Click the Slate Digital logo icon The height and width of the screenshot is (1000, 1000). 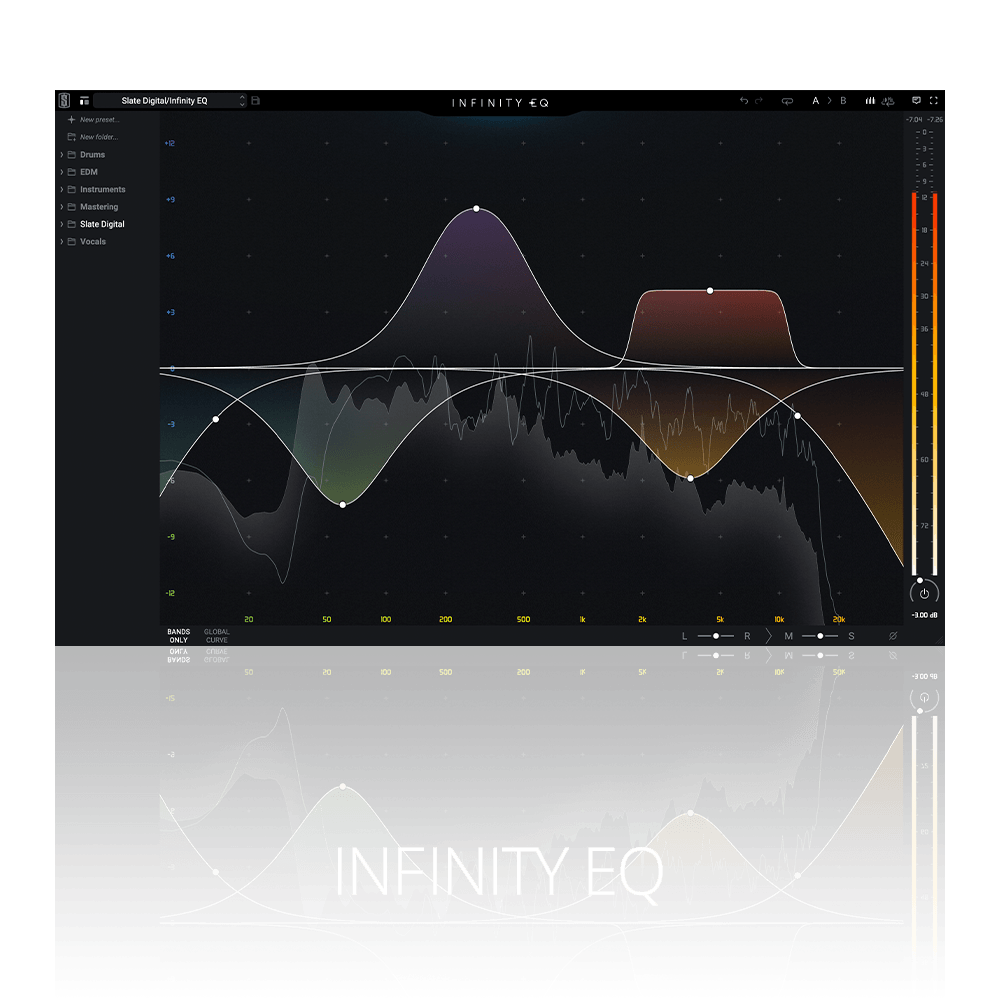coord(64,101)
